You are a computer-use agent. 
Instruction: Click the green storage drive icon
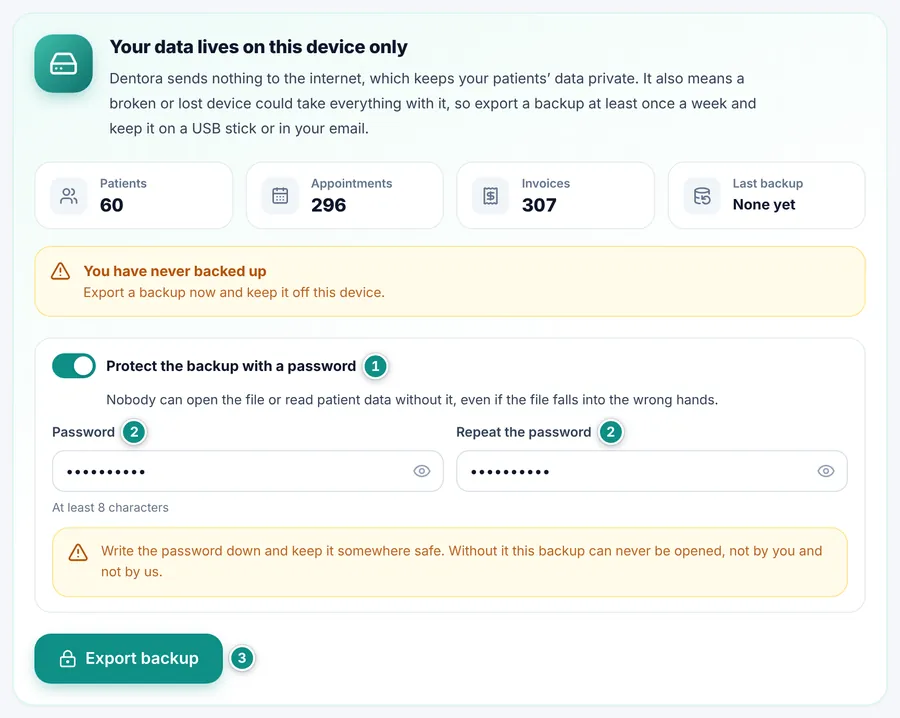click(63, 63)
